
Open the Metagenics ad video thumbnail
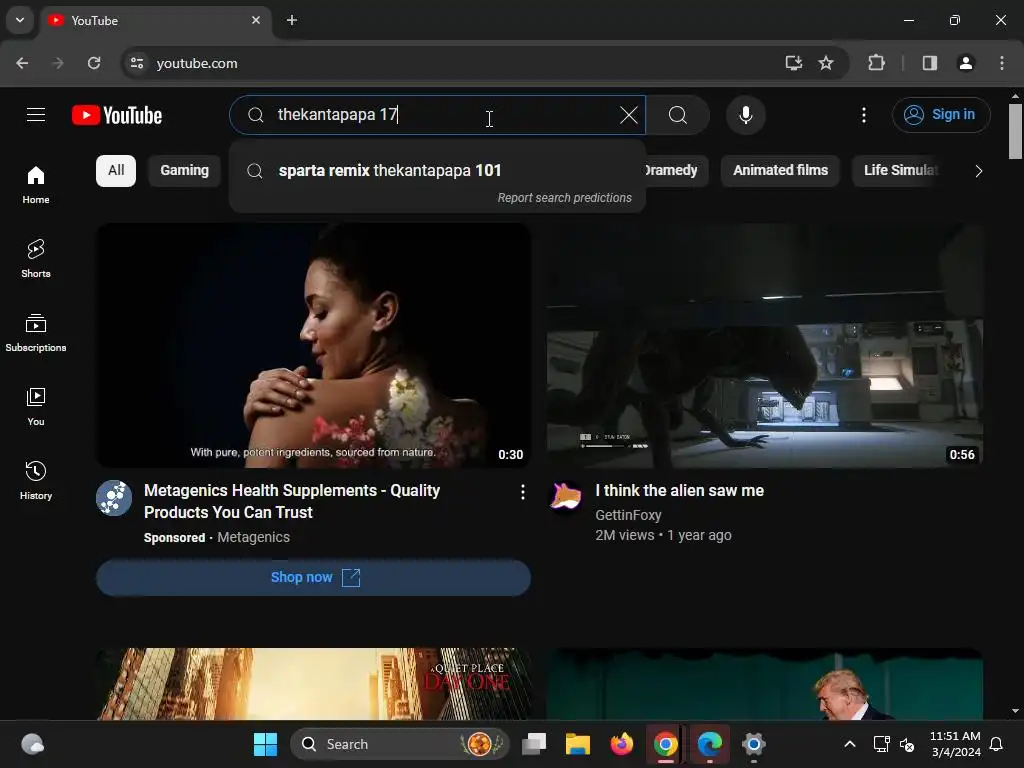point(313,345)
